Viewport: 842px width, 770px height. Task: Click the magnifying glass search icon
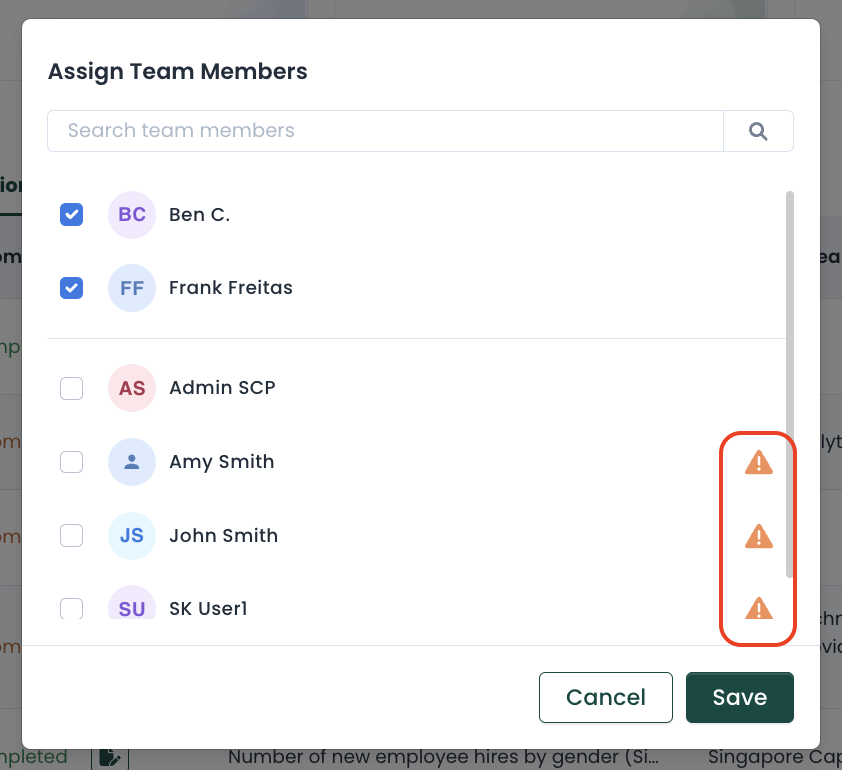tap(758, 131)
